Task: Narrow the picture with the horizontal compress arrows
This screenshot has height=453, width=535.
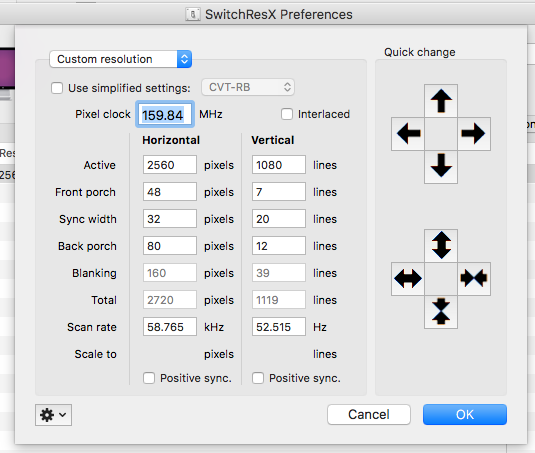Action: coord(474,278)
